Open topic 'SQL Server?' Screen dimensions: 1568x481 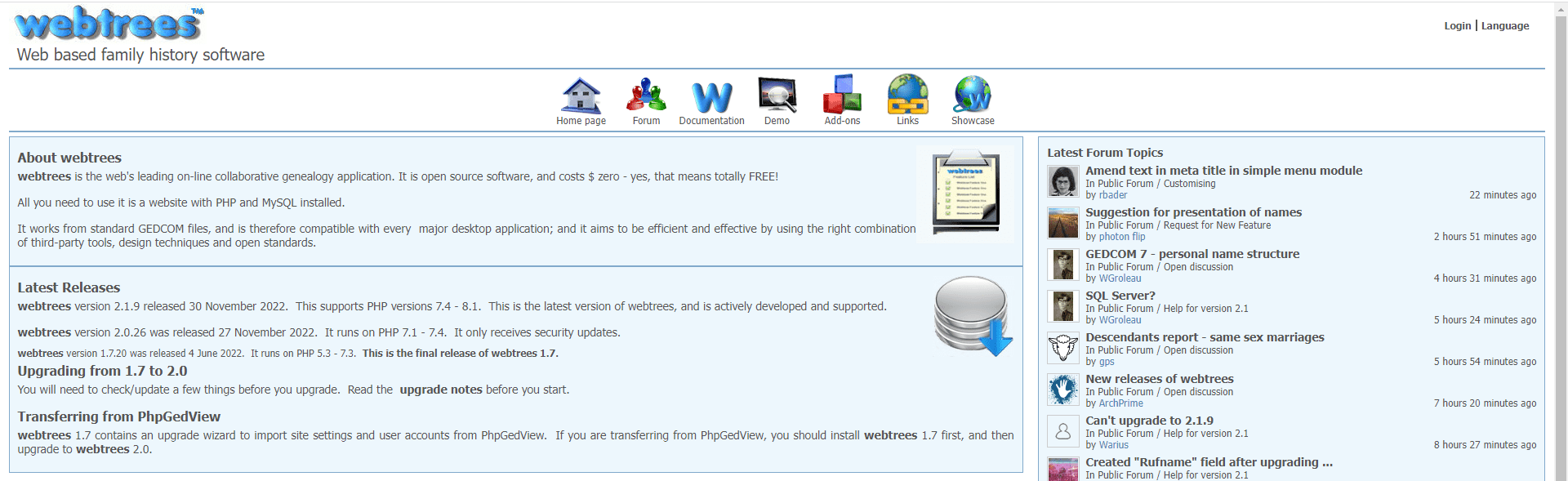coord(1120,296)
